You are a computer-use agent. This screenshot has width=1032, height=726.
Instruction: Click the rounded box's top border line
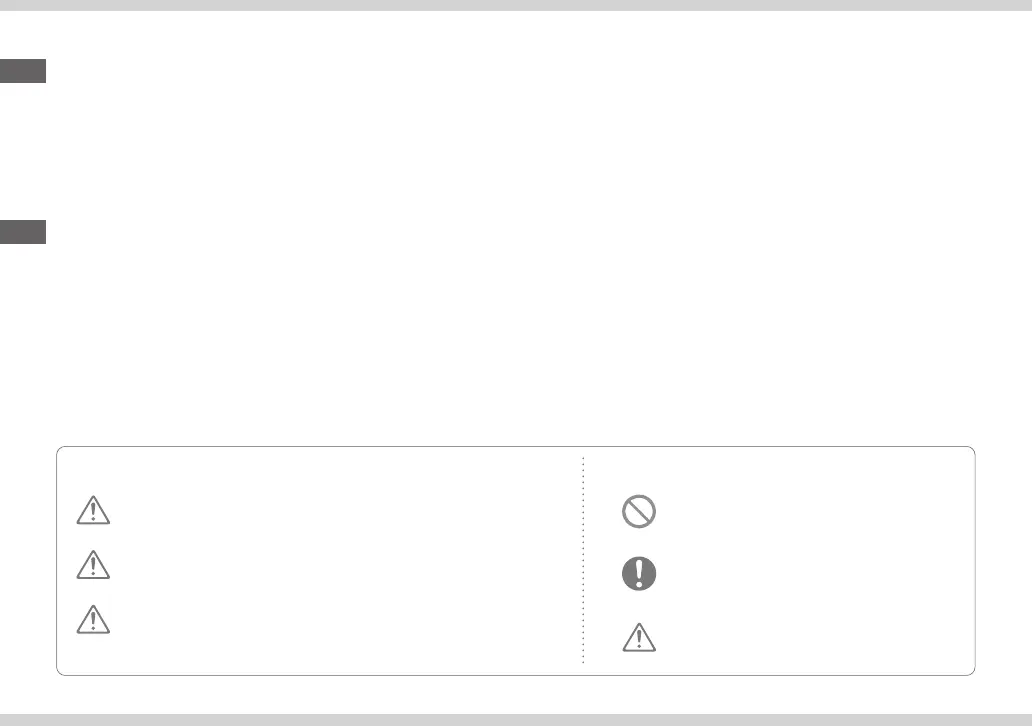pyautogui.click(x=516, y=447)
